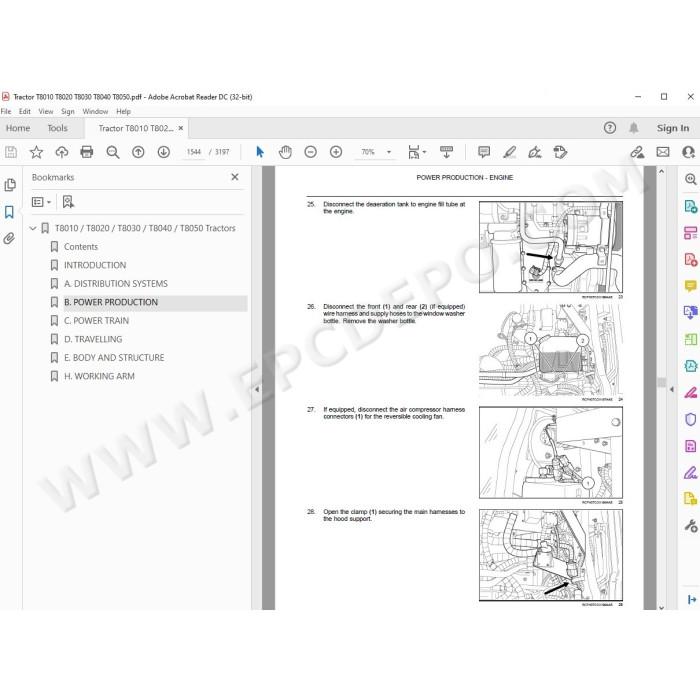Open the yellow Comment tool in right pane
The image size is (700, 700).
tap(691, 286)
